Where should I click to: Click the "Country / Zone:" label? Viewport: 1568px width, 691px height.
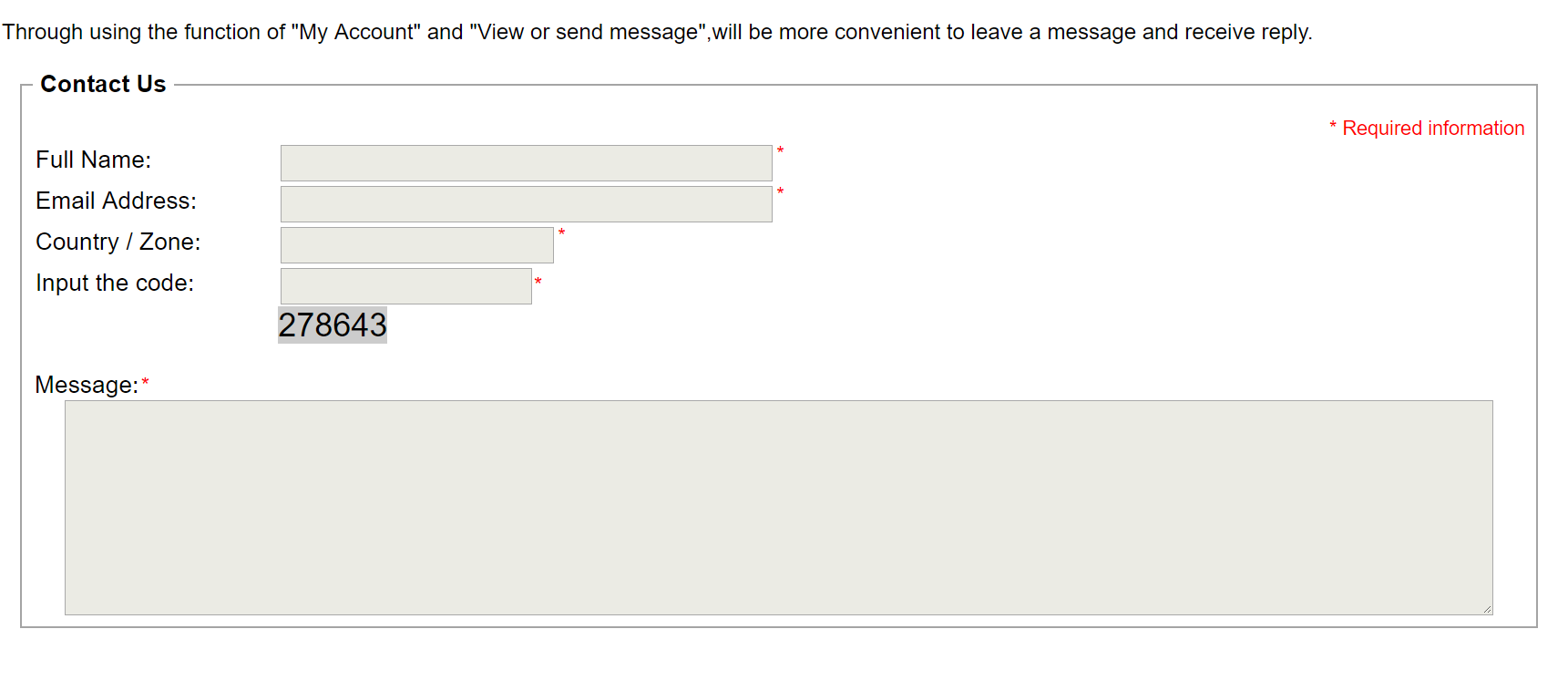pos(118,242)
